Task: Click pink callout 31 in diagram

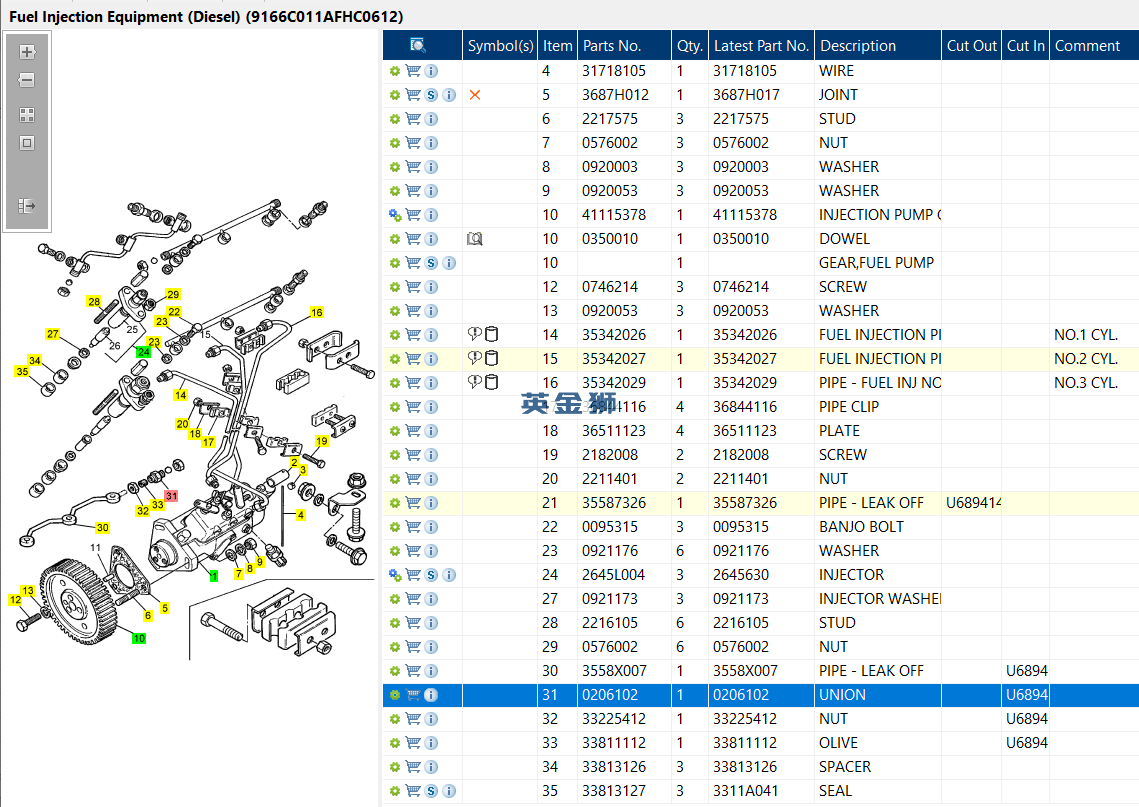Action: 171,496
